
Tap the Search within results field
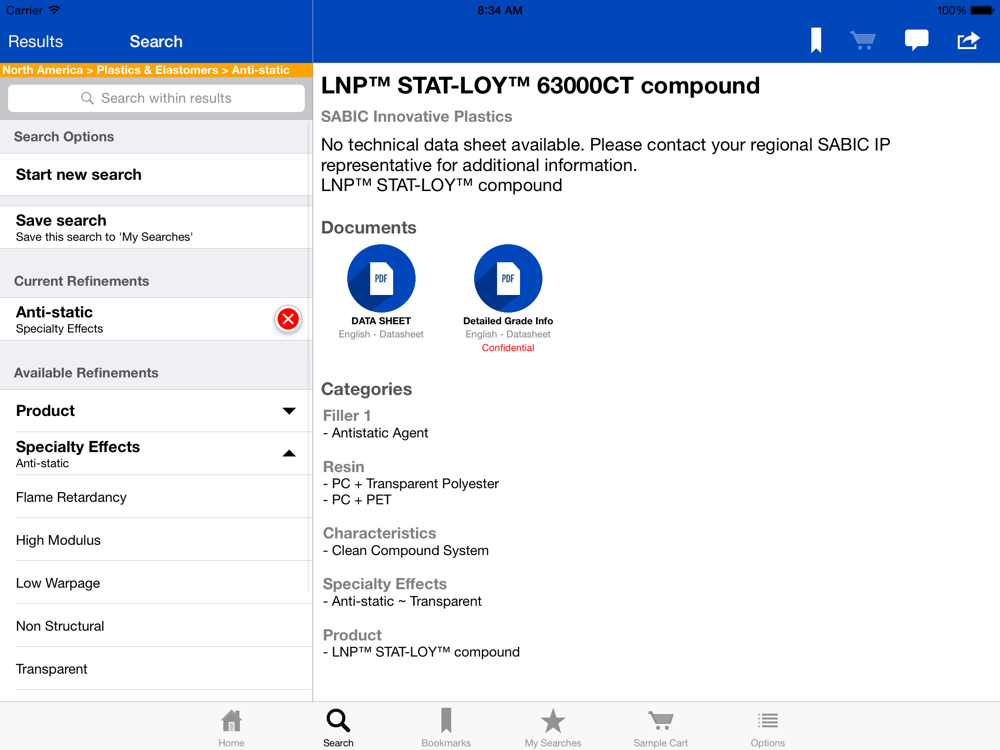pos(156,98)
